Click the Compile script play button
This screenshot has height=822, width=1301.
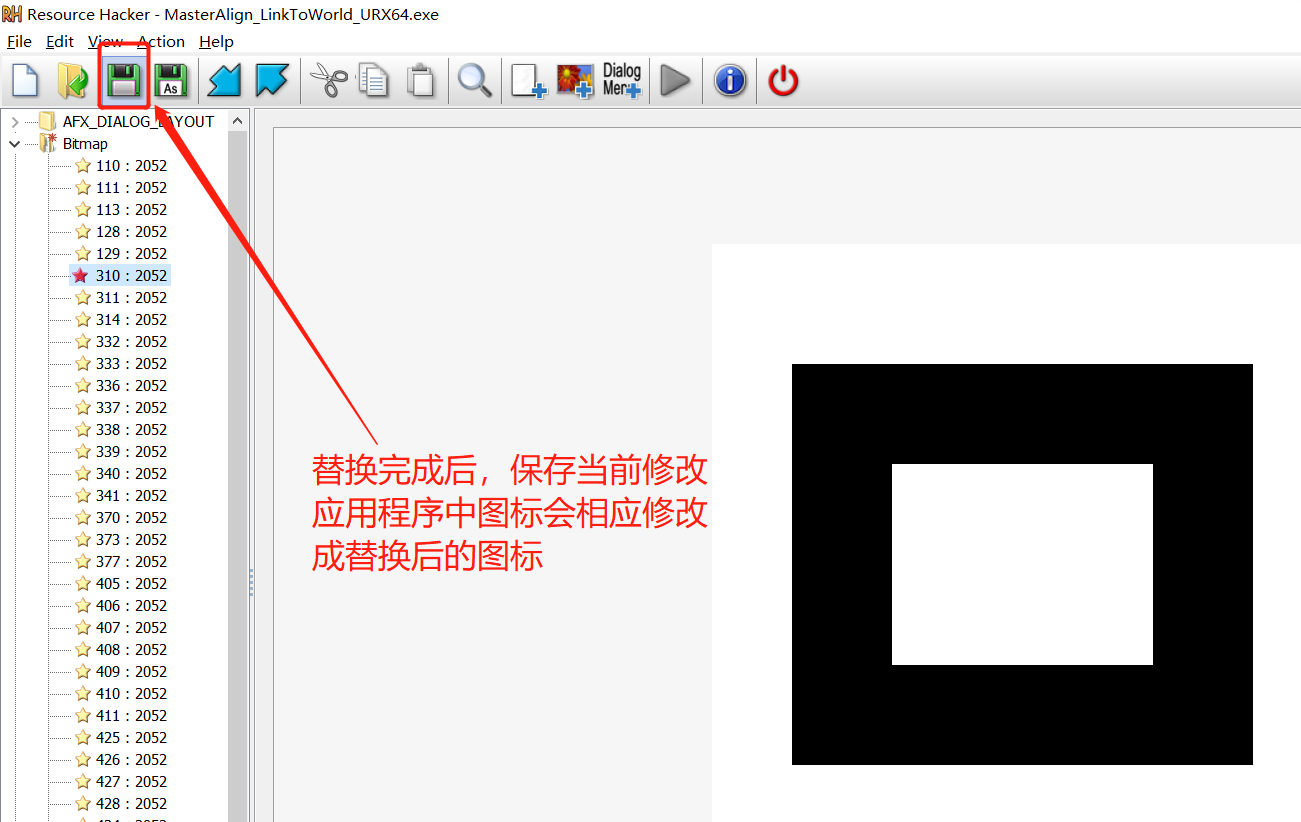(x=676, y=81)
